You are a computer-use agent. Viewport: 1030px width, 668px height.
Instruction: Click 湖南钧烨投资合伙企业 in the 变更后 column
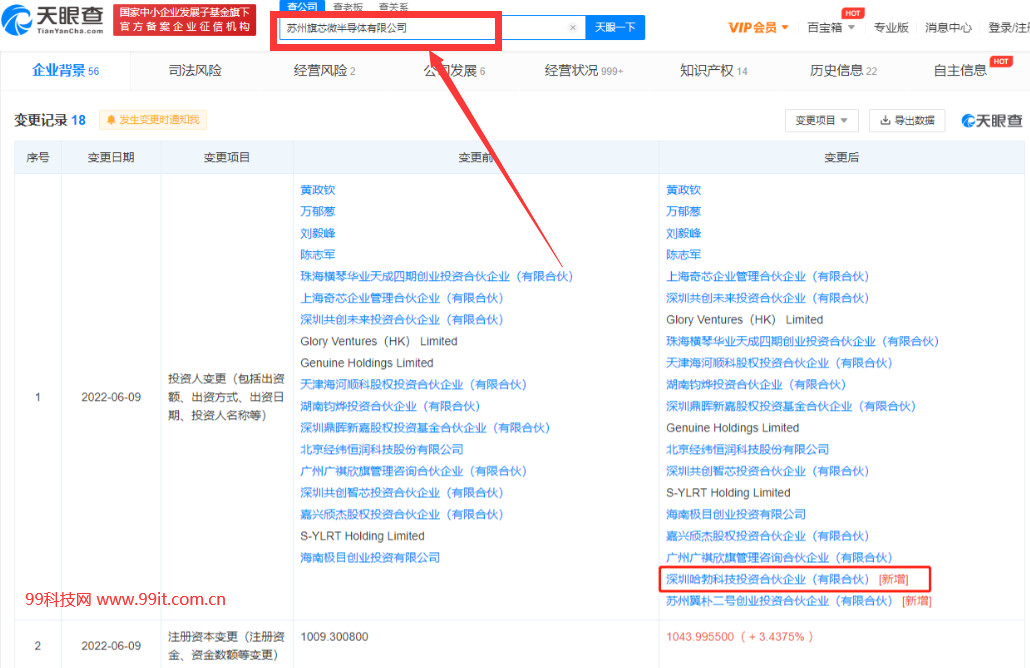click(x=755, y=384)
